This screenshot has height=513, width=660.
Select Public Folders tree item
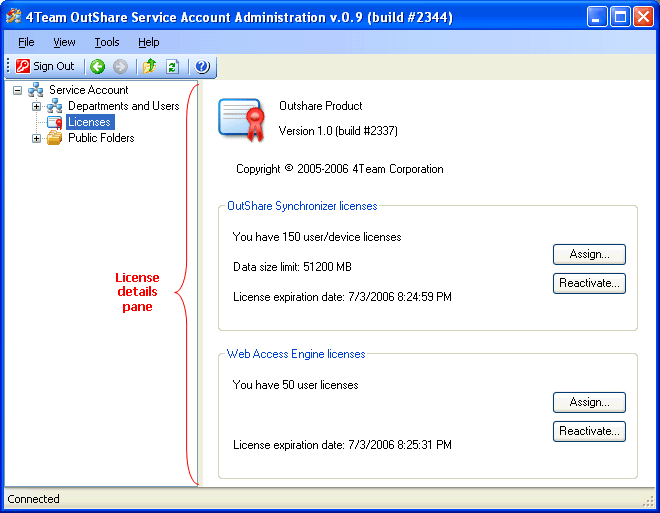pyautogui.click(x=101, y=138)
